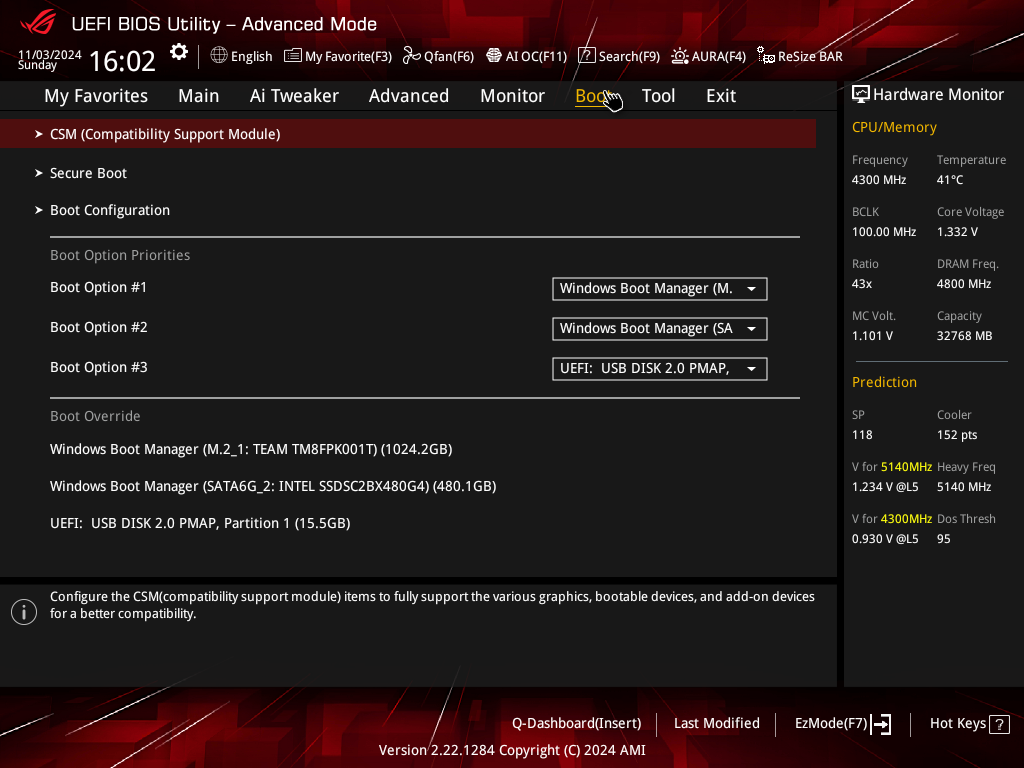Open the My Favorites tab
1024x768 pixels.
(96, 96)
